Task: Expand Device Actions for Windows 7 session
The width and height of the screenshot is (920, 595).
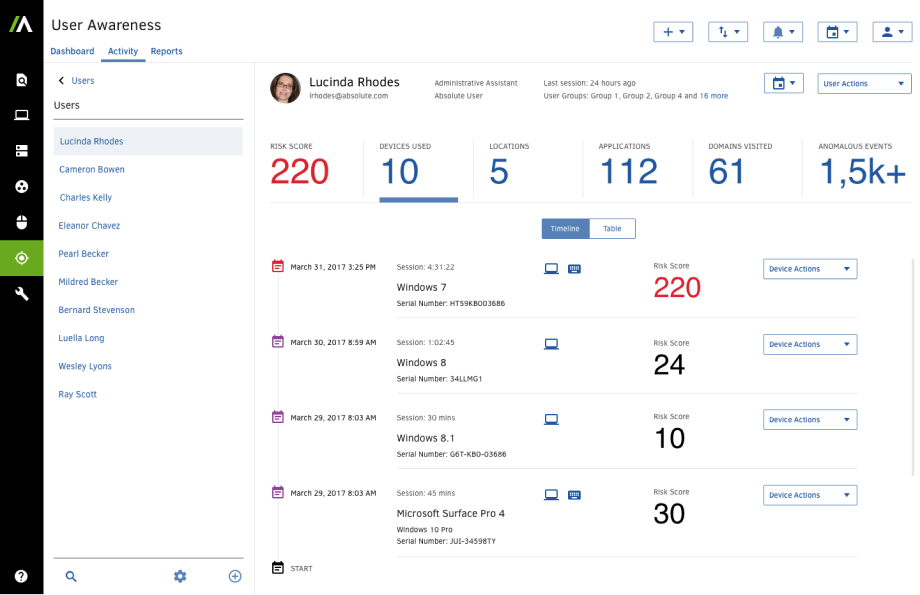Action: click(809, 269)
